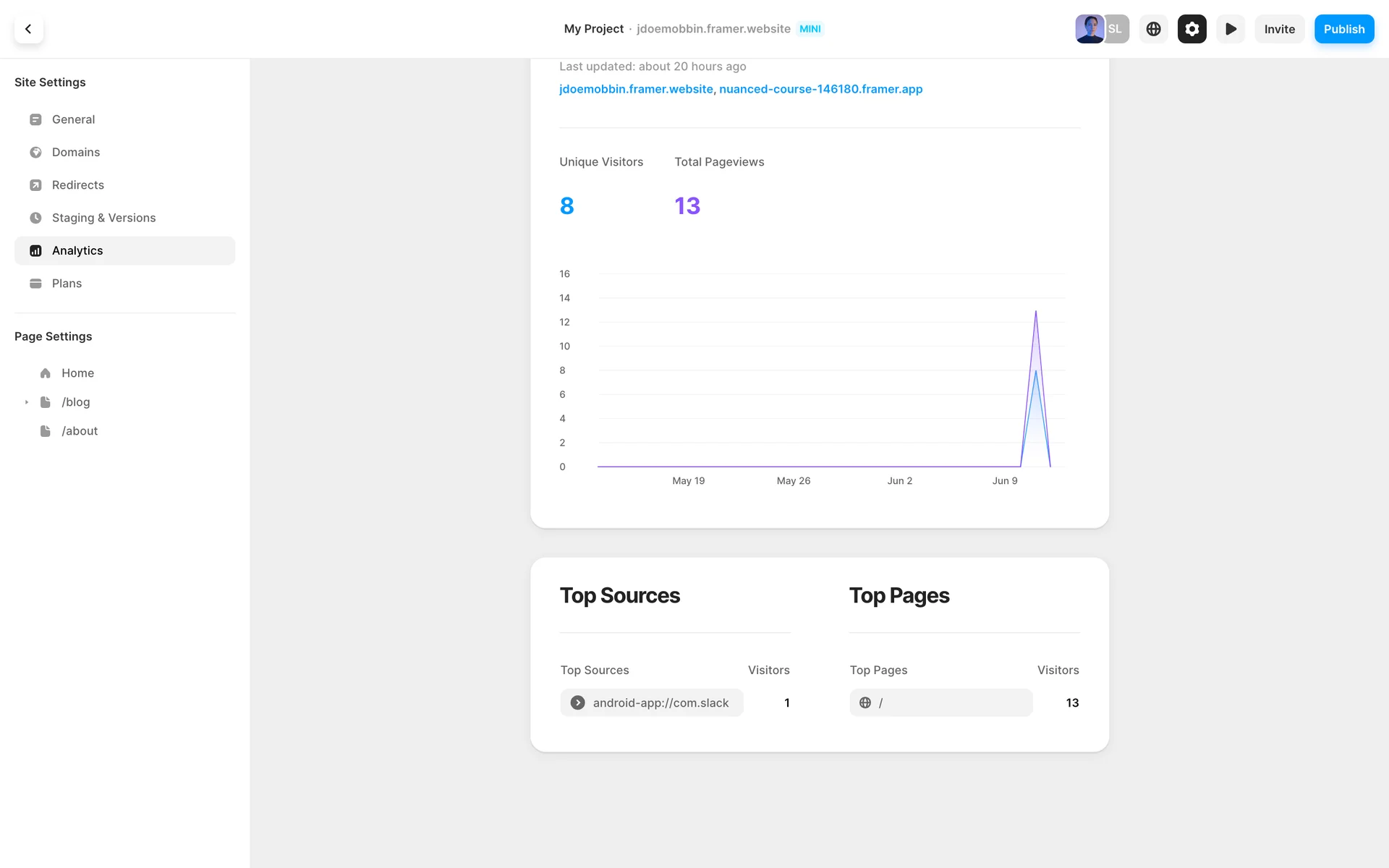
Task: Open the Plans section
Action: pyautogui.click(x=67, y=284)
